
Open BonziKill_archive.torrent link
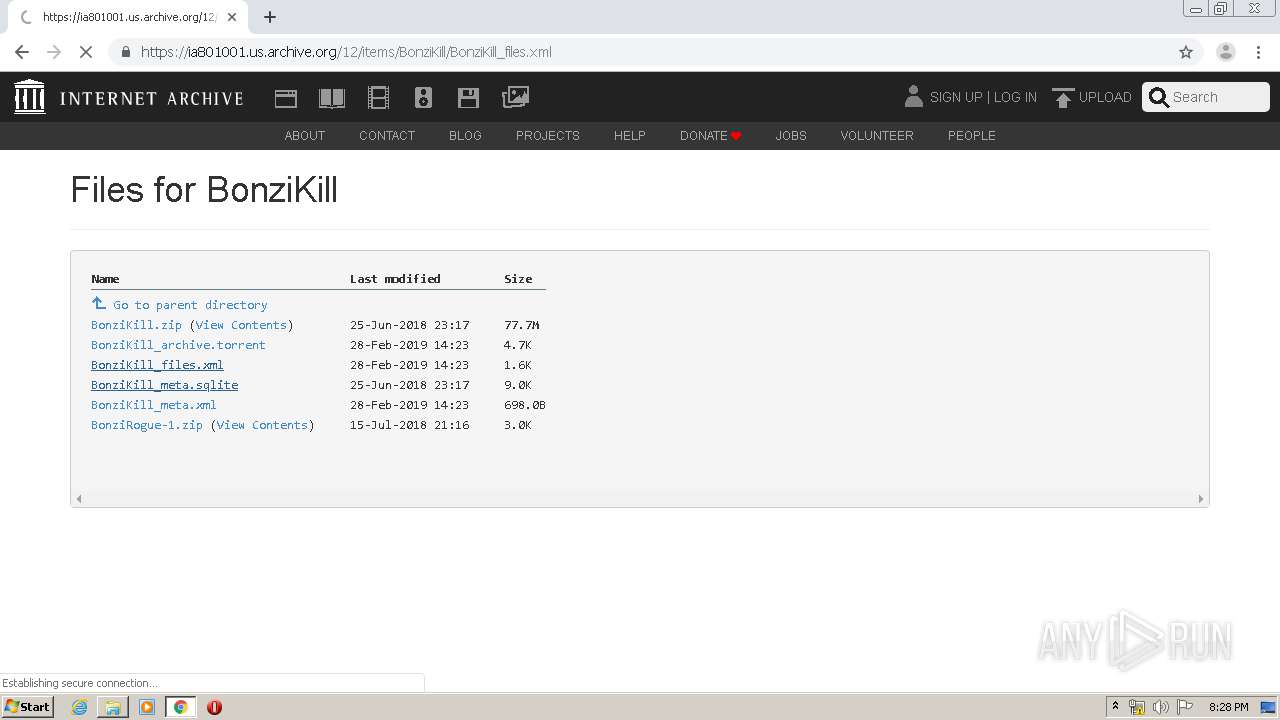tap(178, 345)
